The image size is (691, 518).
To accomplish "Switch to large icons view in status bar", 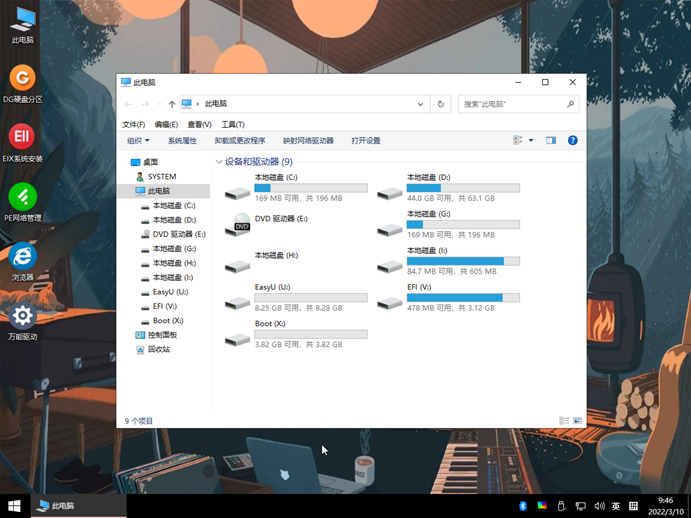I will (x=577, y=421).
